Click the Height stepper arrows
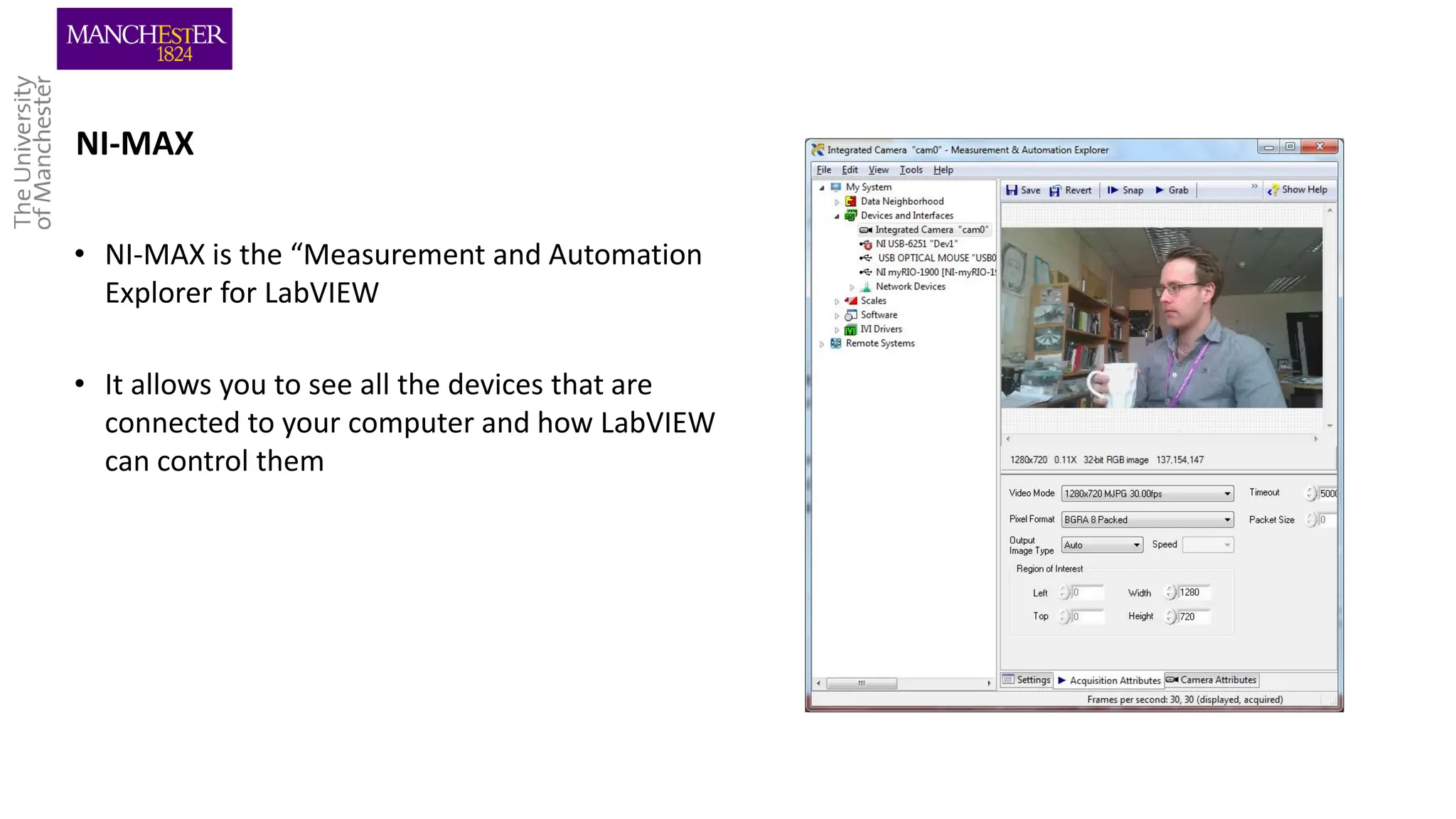1456x819 pixels. tap(1170, 616)
